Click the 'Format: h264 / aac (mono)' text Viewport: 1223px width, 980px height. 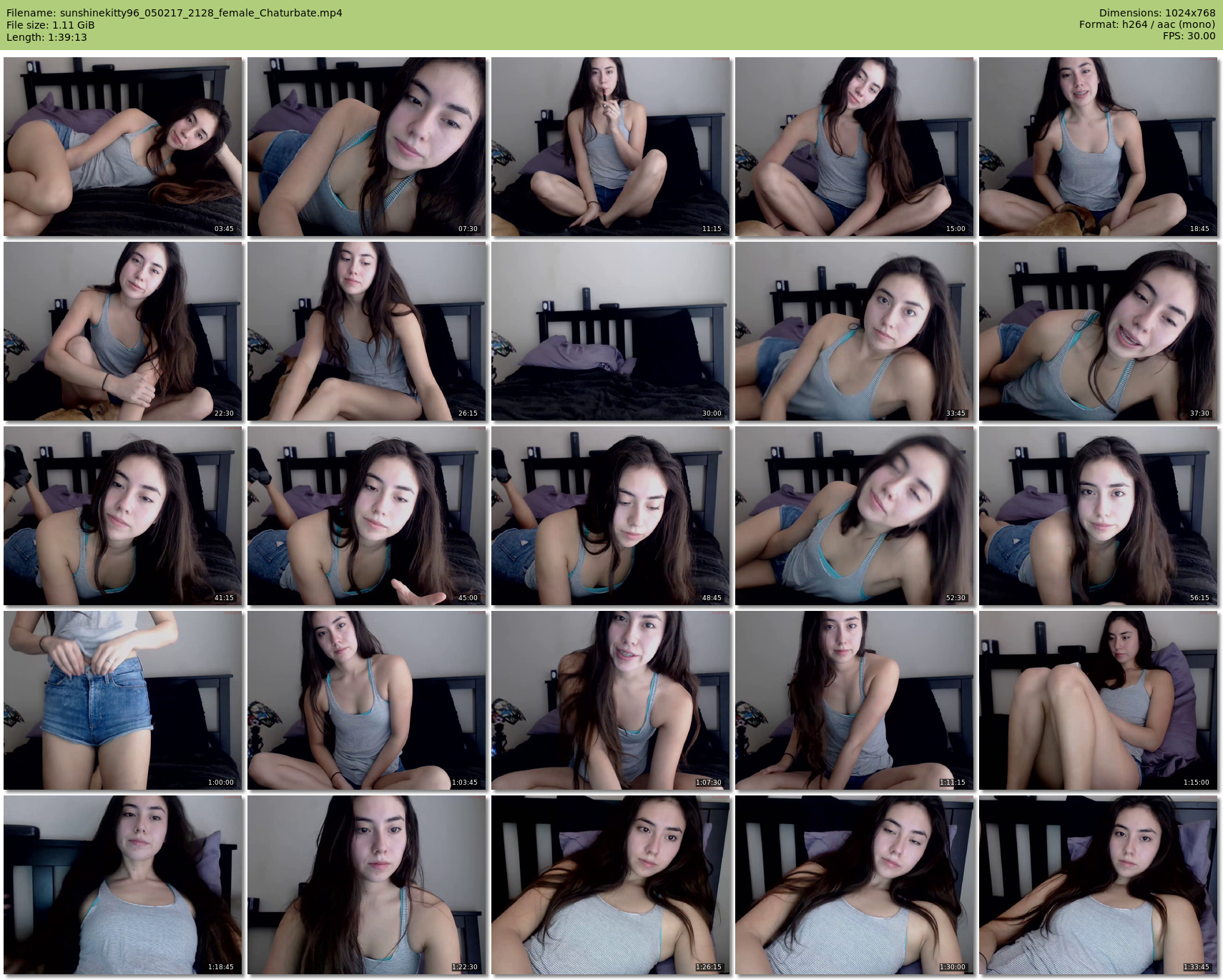click(1147, 25)
